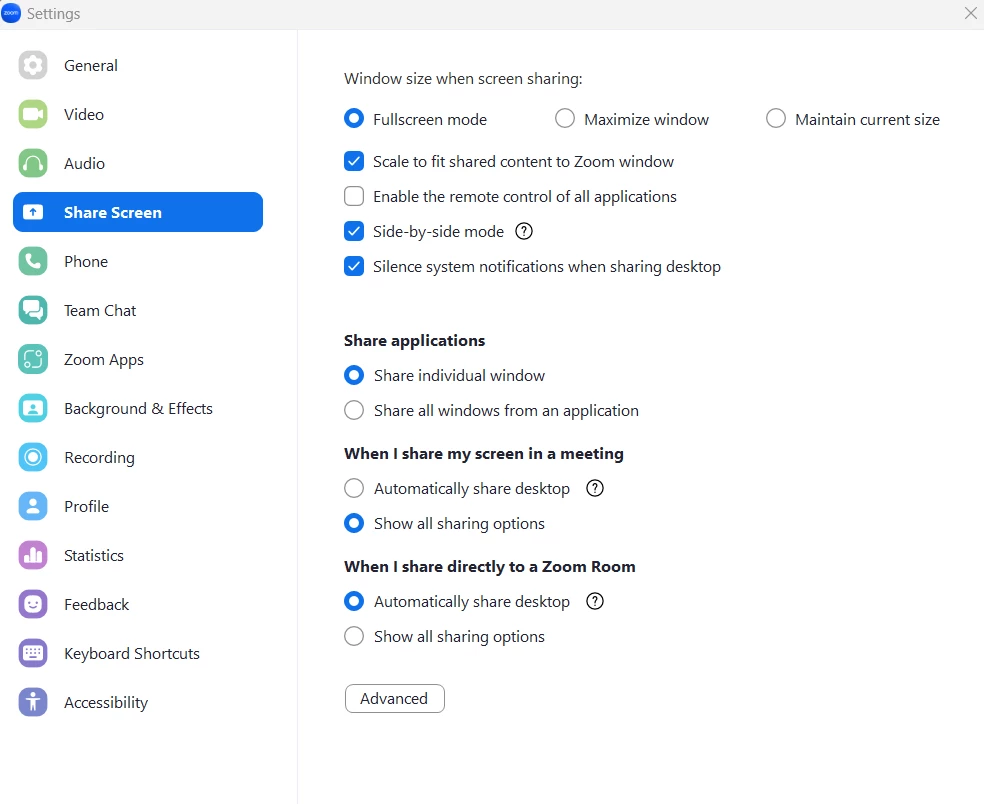This screenshot has height=804, width=984.
Task: Select Share all windows from an application
Action: point(354,410)
